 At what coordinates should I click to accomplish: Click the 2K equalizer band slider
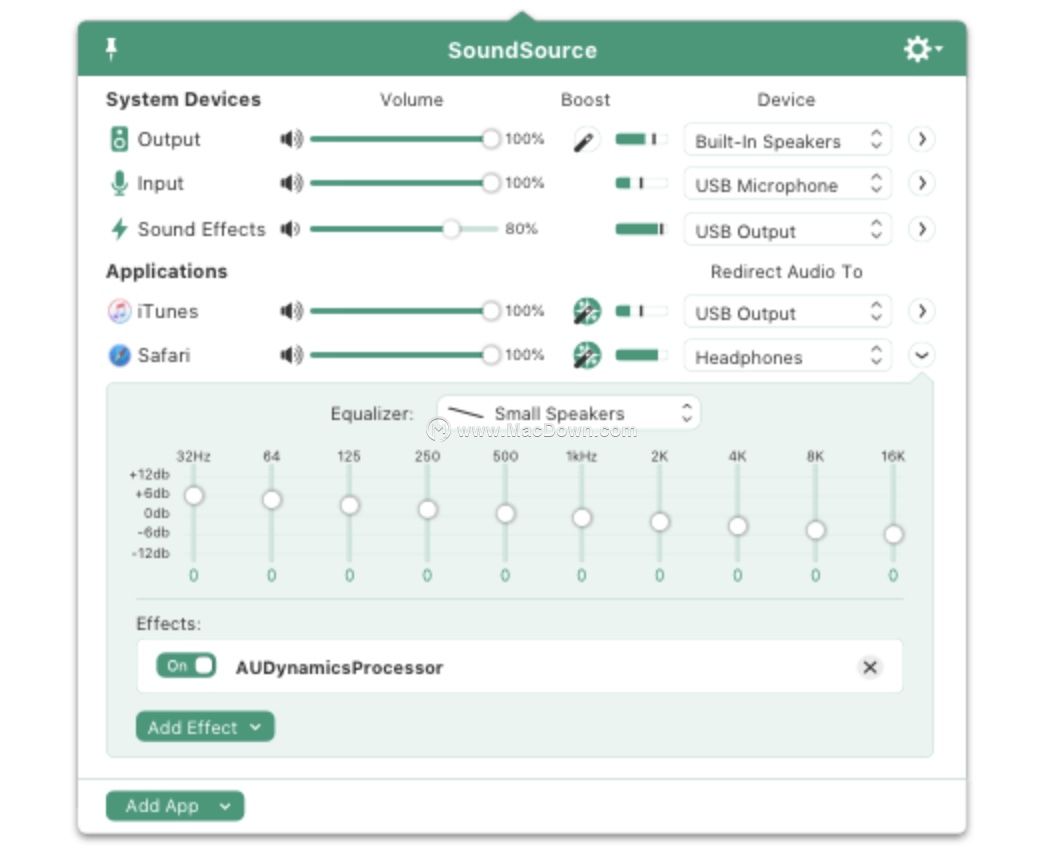pos(660,513)
